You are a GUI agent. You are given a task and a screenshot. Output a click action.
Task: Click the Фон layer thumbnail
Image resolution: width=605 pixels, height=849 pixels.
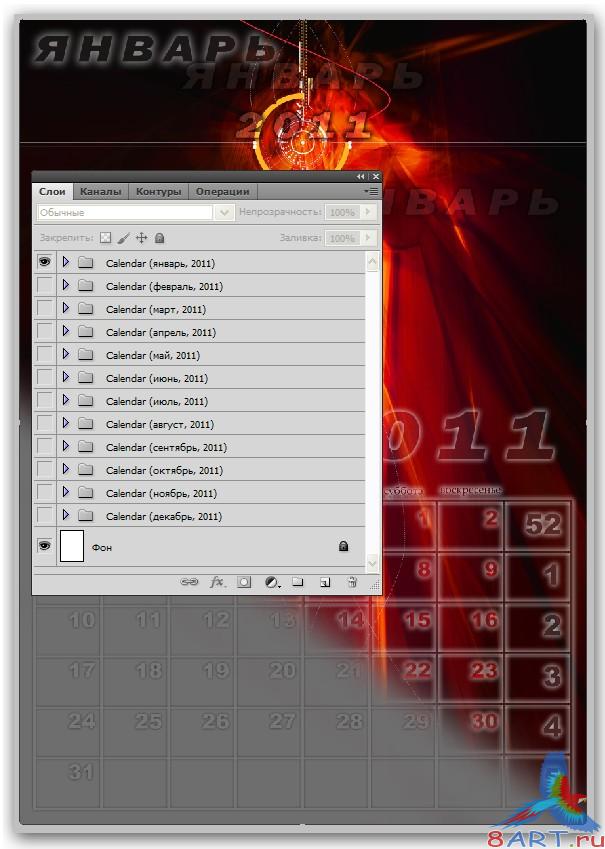pos(72,547)
